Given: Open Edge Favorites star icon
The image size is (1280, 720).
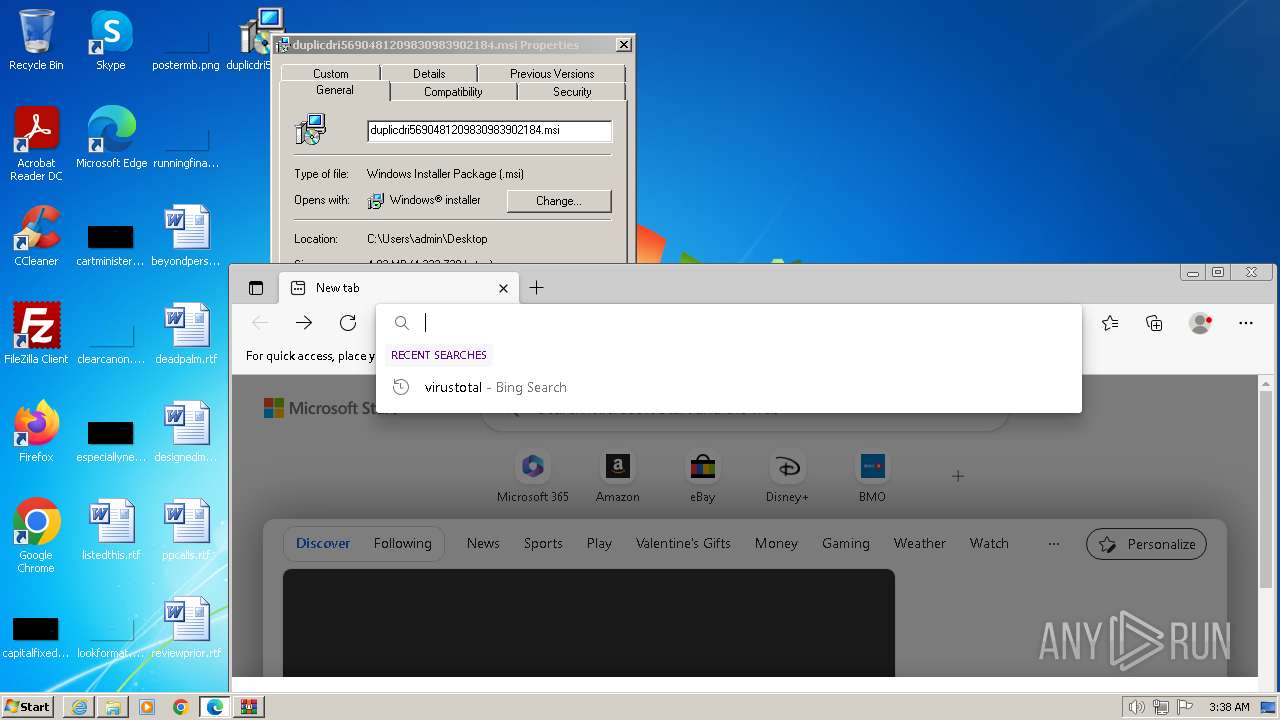Looking at the screenshot, I should tap(1110, 323).
